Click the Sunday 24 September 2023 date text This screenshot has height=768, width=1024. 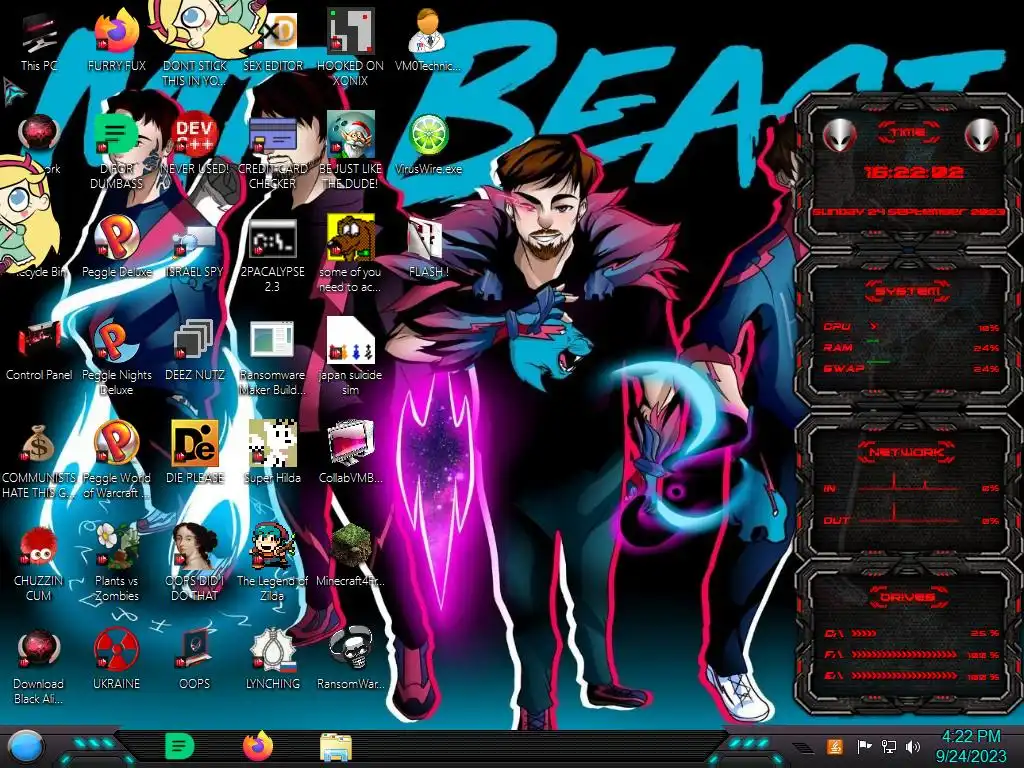pyautogui.click(x=908, y=212)
